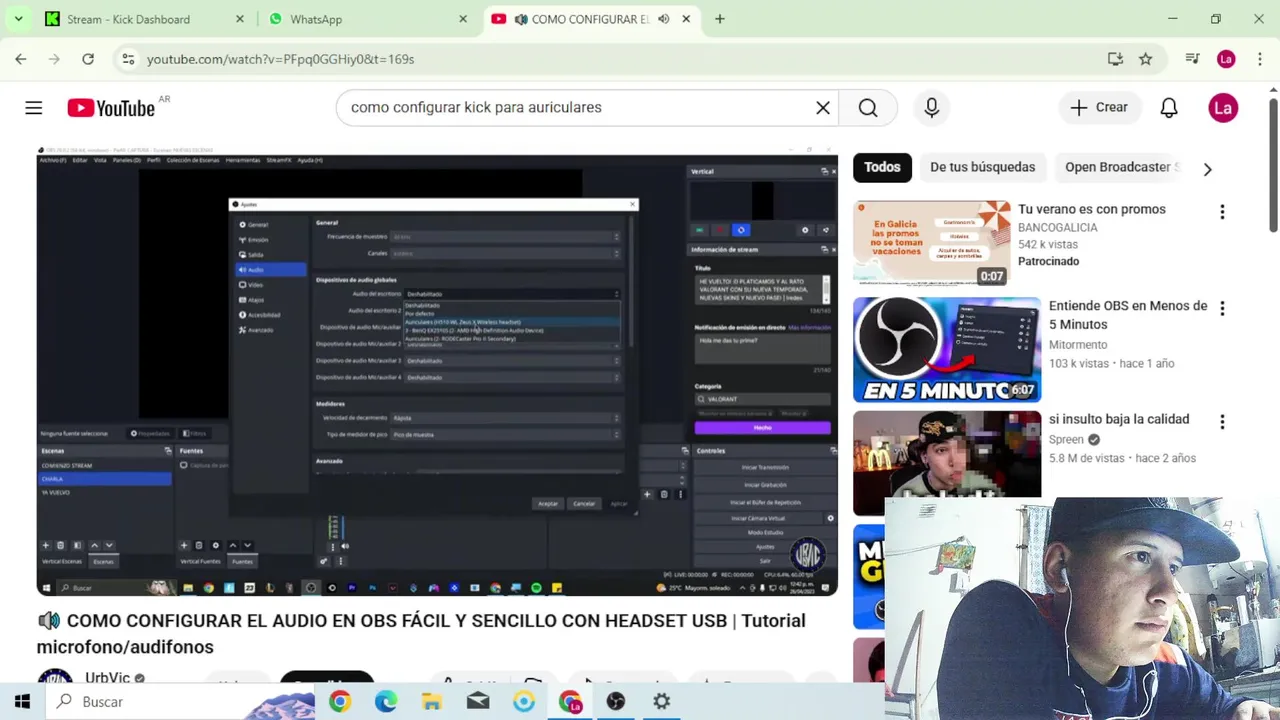Clear the YouTube search query with X
Image resolution: width=1280 pixels, height=720 pixels.
pos(823,108)
